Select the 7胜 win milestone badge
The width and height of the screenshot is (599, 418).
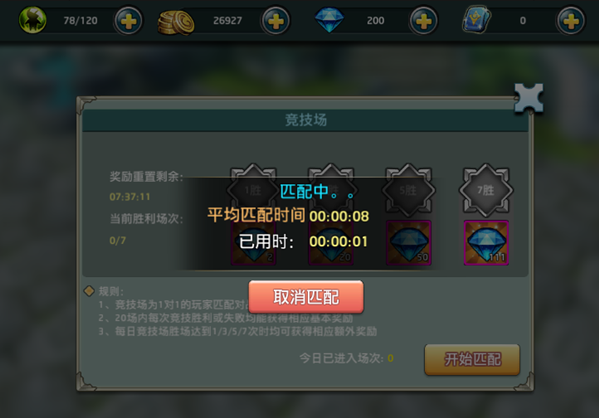click(x=486, y=190)
